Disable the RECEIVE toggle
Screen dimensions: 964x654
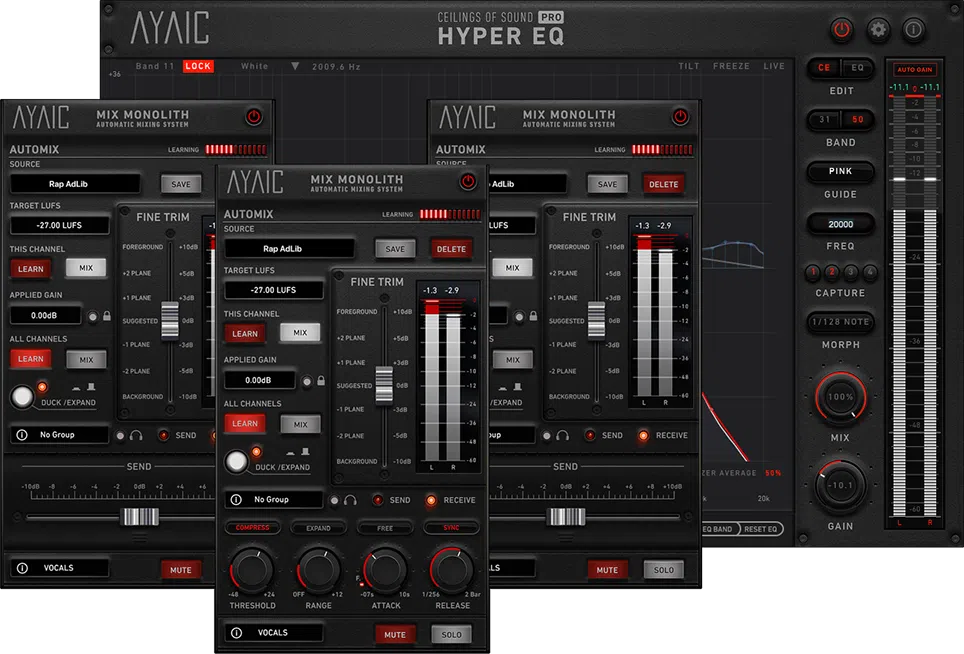433,500
